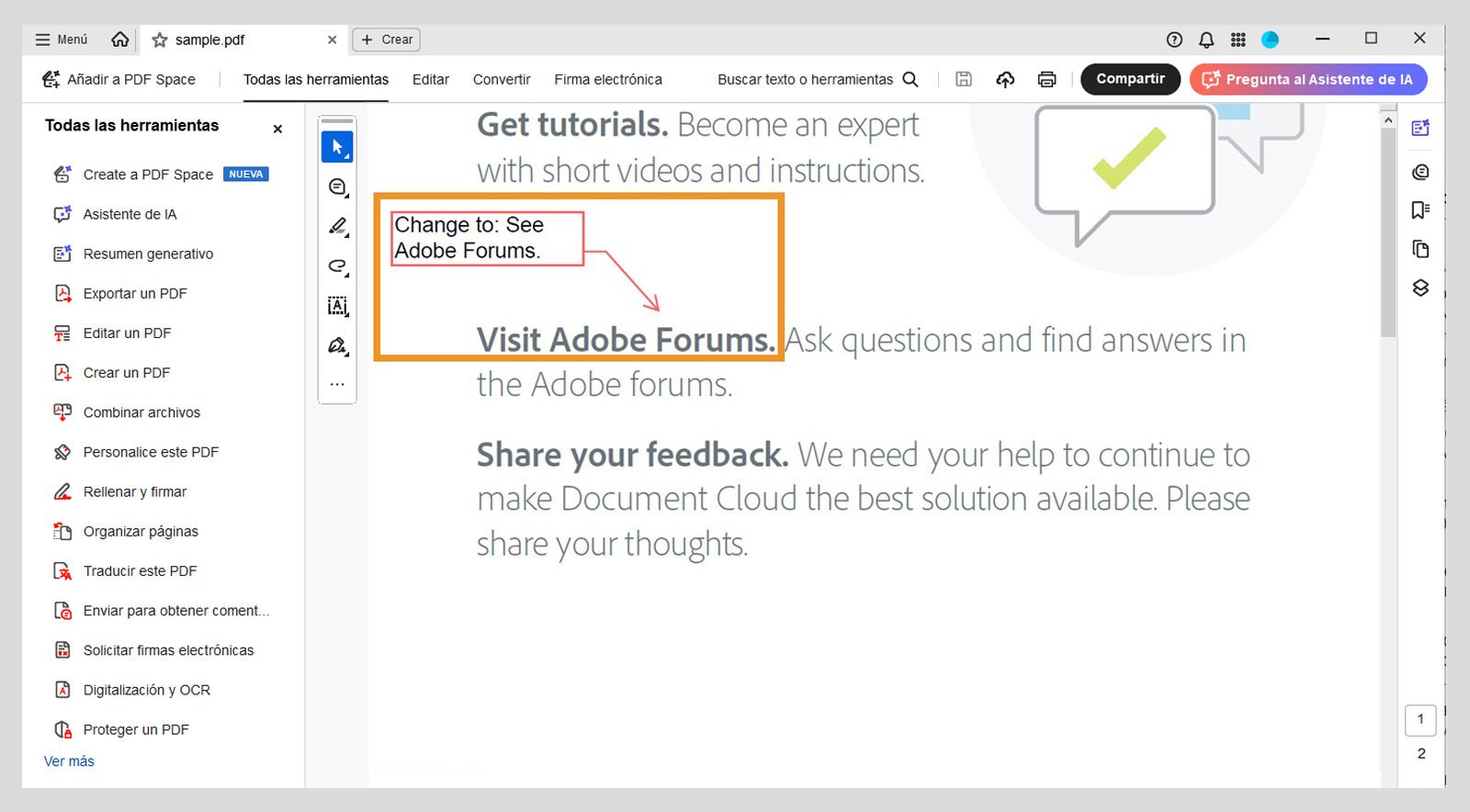Open the AI assistant panel icon in right rail

tap(1420, 129)
